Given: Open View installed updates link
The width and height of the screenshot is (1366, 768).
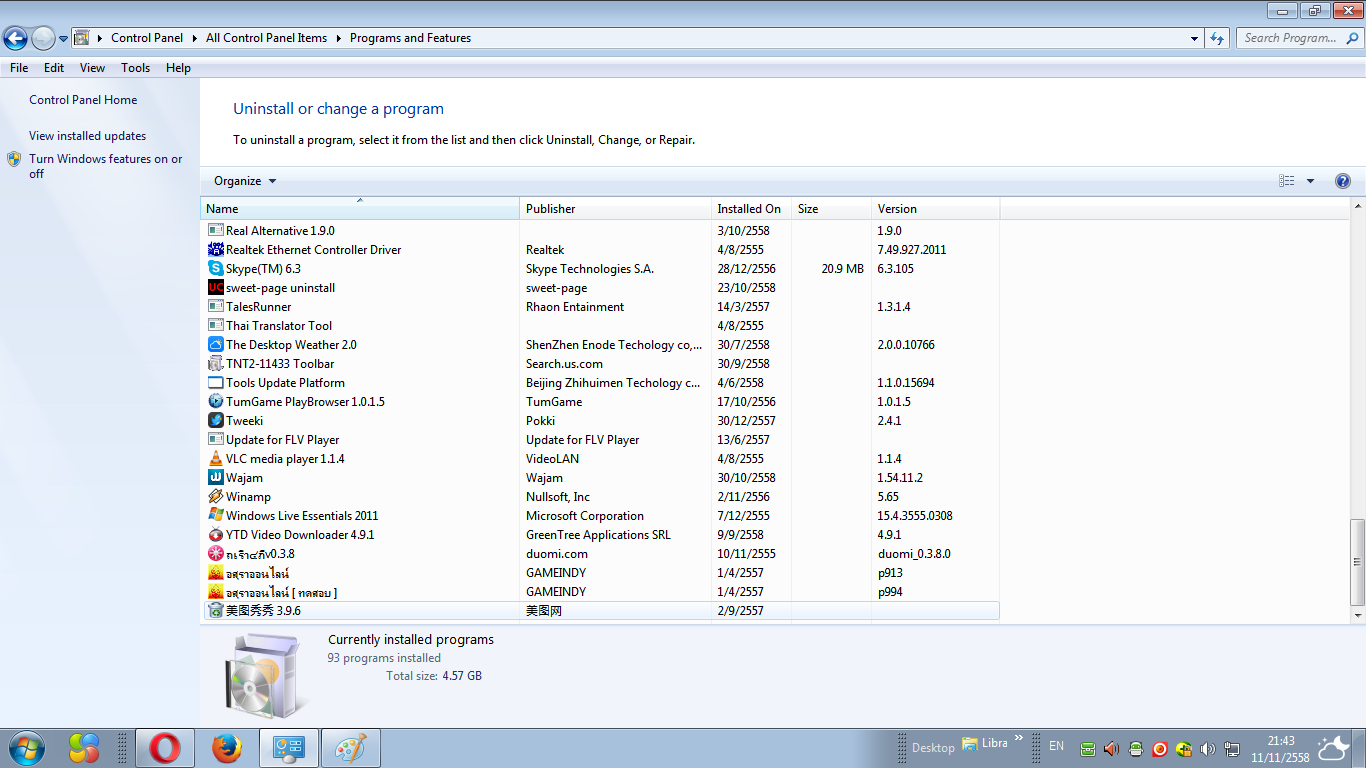Looking at the screenshot, I should click(88, 136).
